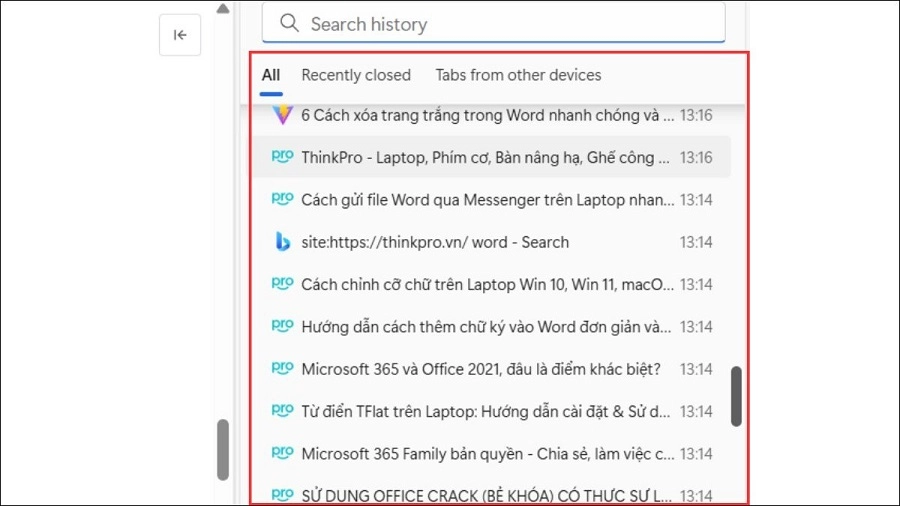Open 'SỬ DỤNG OFFICE CRACK' history entry
The height and width of the screenshot is (506, 900).
coord(487,496)
